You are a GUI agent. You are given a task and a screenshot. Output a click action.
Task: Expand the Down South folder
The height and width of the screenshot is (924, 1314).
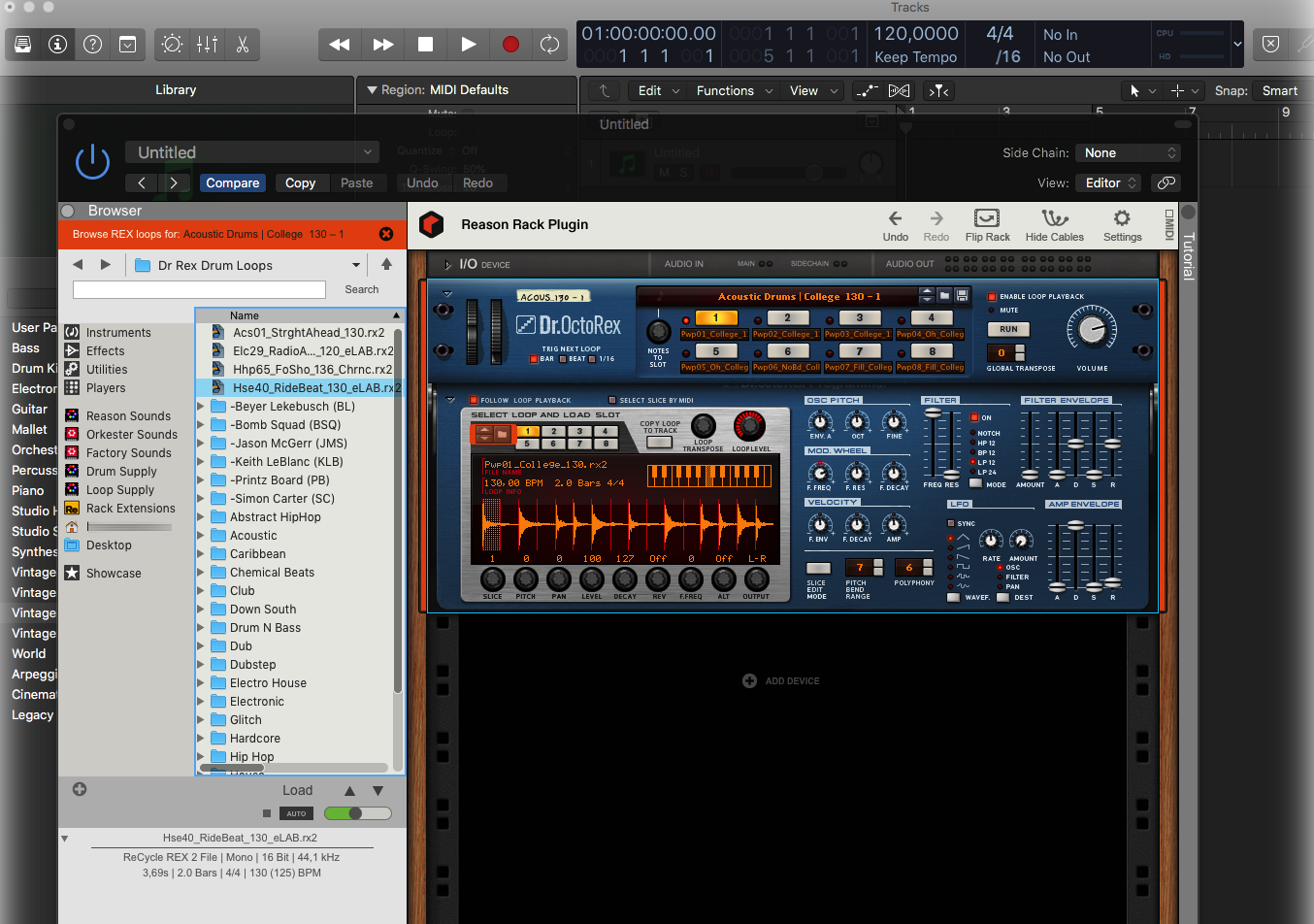coord(202,610)
